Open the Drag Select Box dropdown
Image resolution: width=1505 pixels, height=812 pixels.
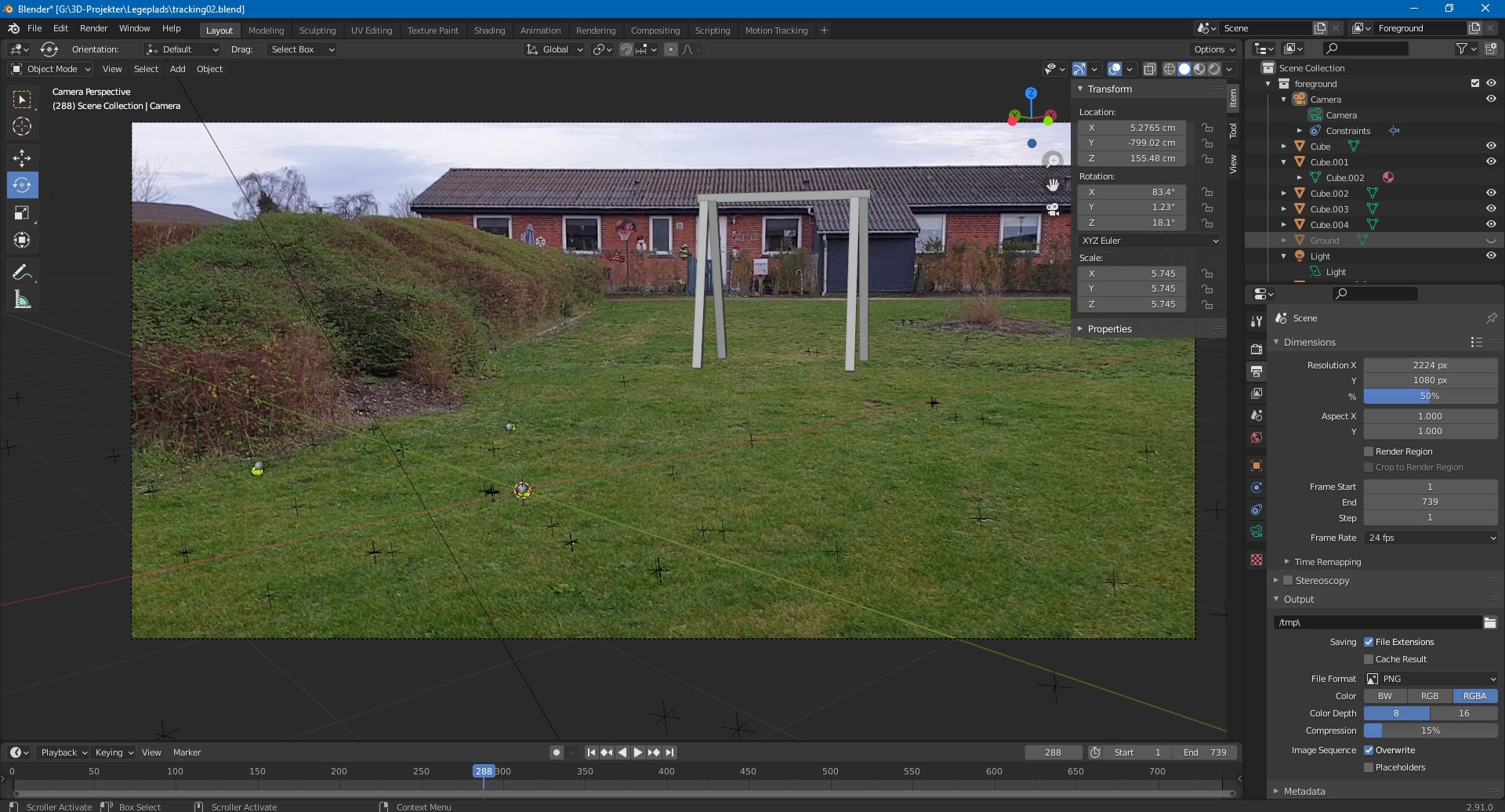pyautogui.click(x=301, y=49)
